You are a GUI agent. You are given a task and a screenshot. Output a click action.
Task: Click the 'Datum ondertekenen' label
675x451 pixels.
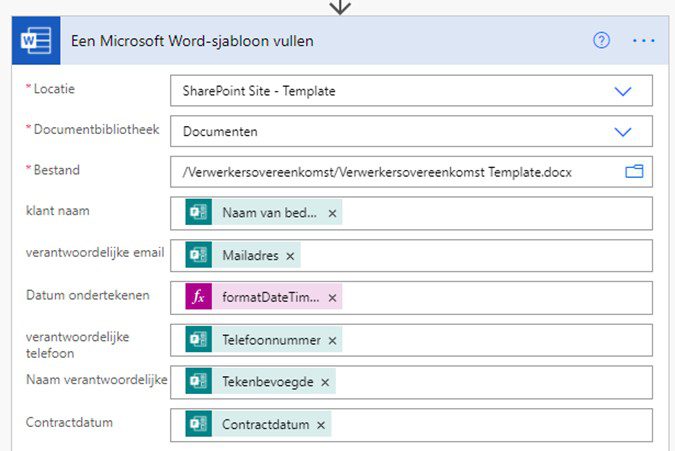click(88, 295)
